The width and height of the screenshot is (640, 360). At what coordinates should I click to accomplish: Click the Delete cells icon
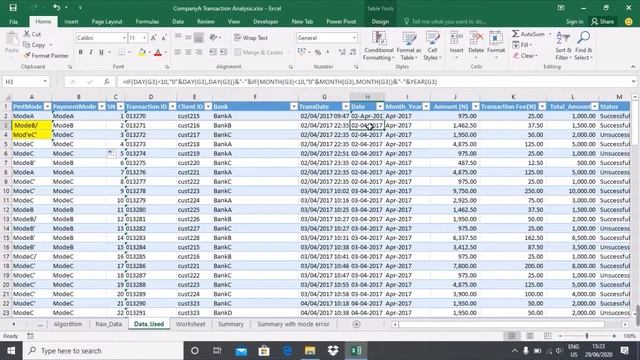click(476, 39)
